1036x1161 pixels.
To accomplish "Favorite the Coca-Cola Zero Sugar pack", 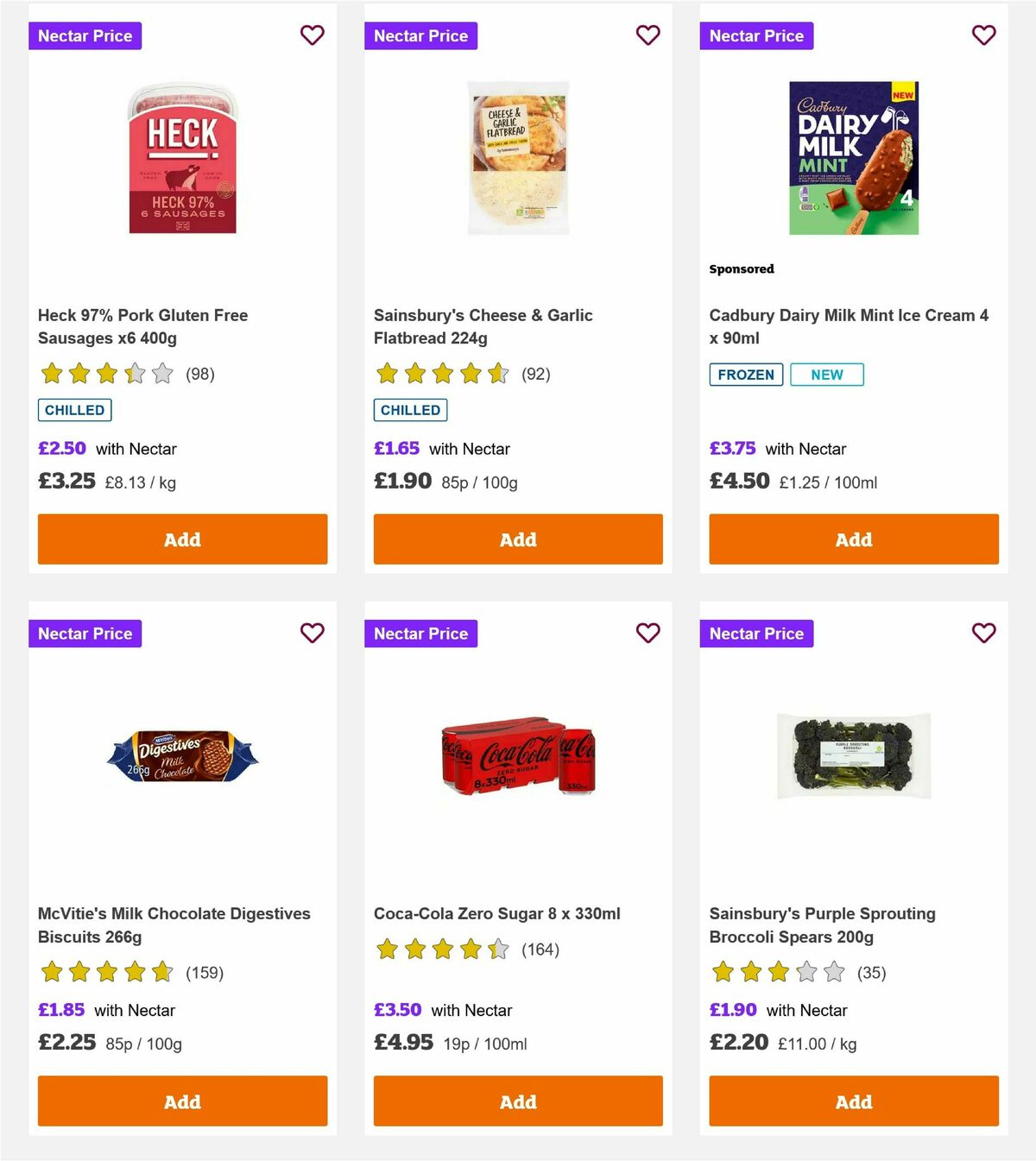I will coord(647,633).
